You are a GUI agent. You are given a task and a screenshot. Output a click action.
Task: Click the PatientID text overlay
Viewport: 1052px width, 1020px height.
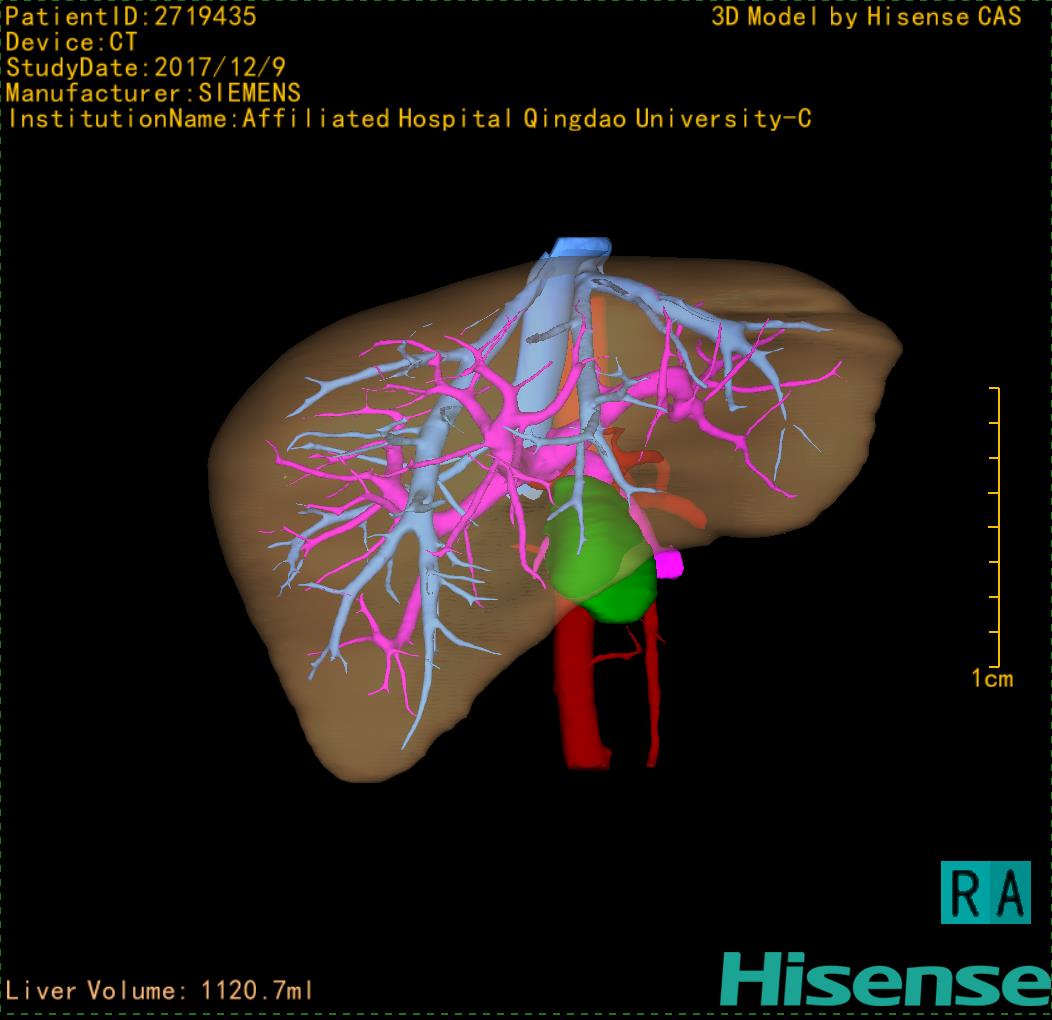pyautogui.click(x=131, y=17)
